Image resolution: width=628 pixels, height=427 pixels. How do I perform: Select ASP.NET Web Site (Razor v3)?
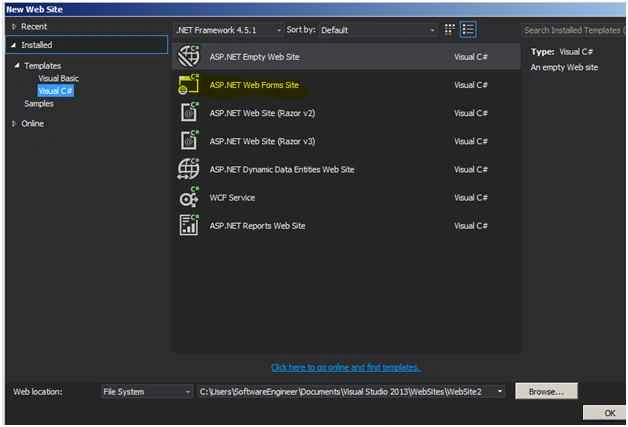click(x=347, y=141)
